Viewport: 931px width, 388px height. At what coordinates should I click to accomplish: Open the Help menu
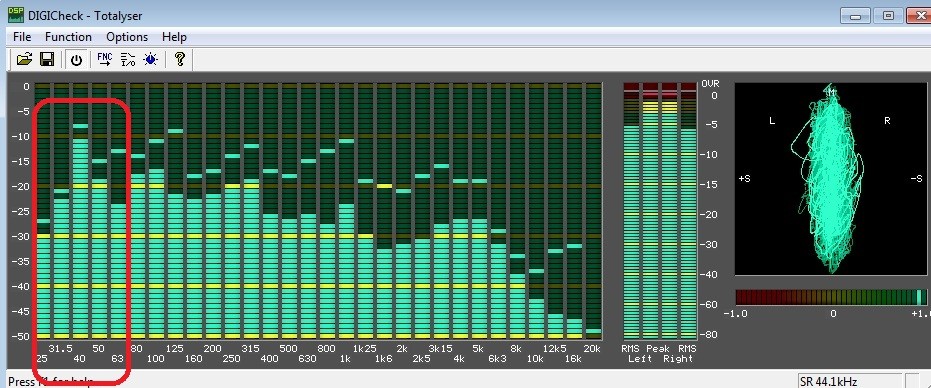(175, 37)
